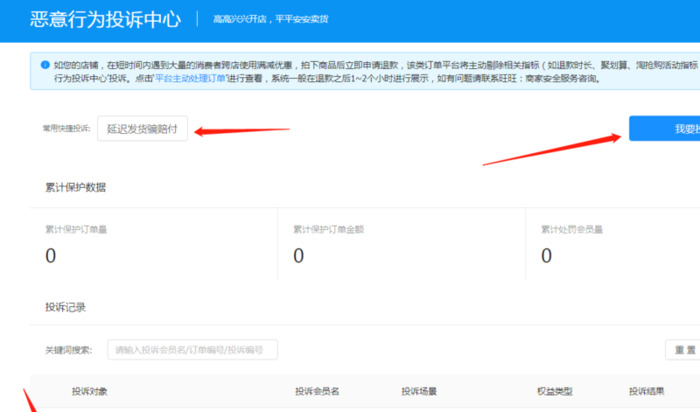
Task: Open the 平台主动处理订单 link
Action: pos(190,79)
